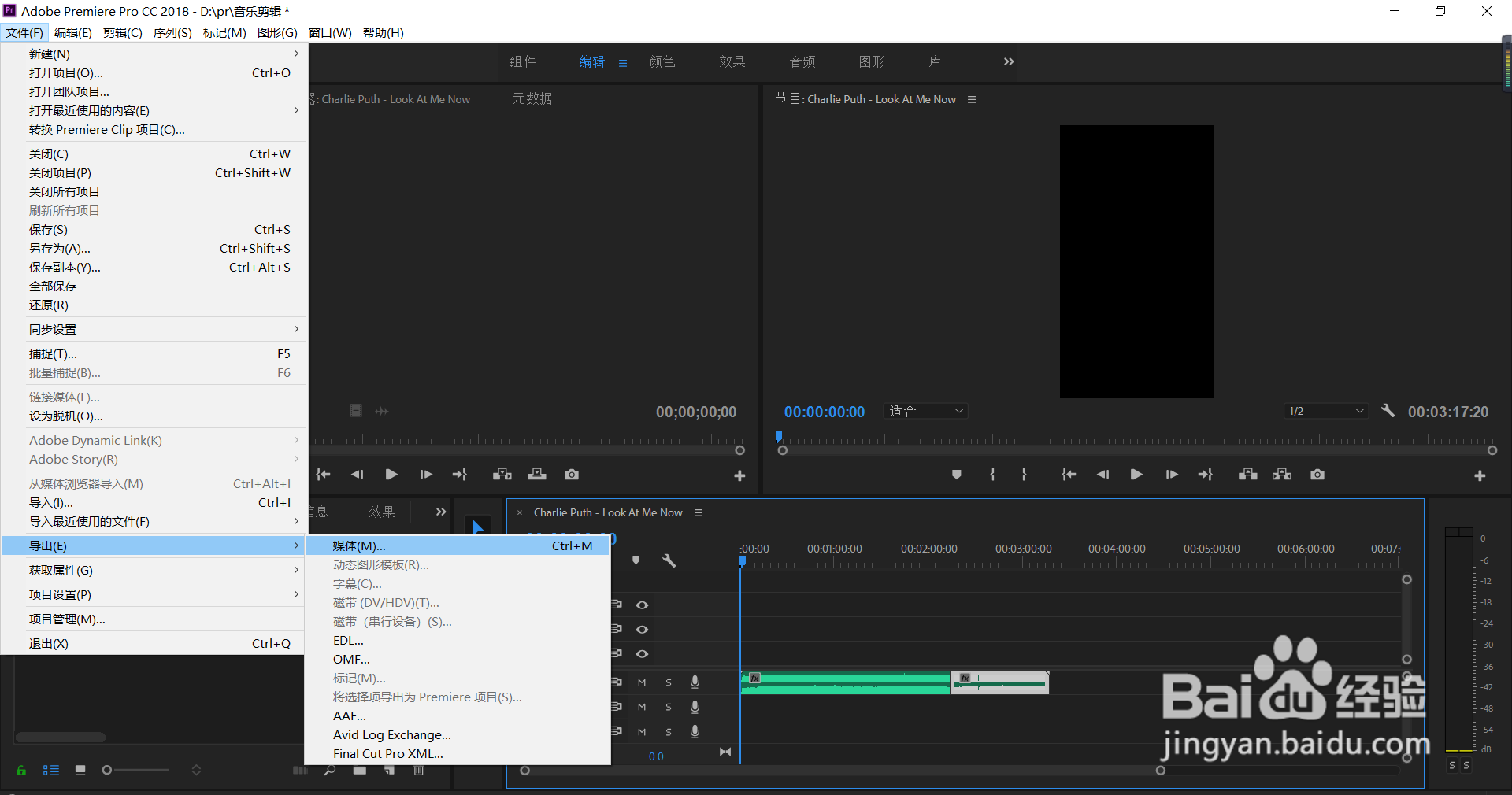
Task: Go to Out point in Source monitor
Action: (460, 475)
